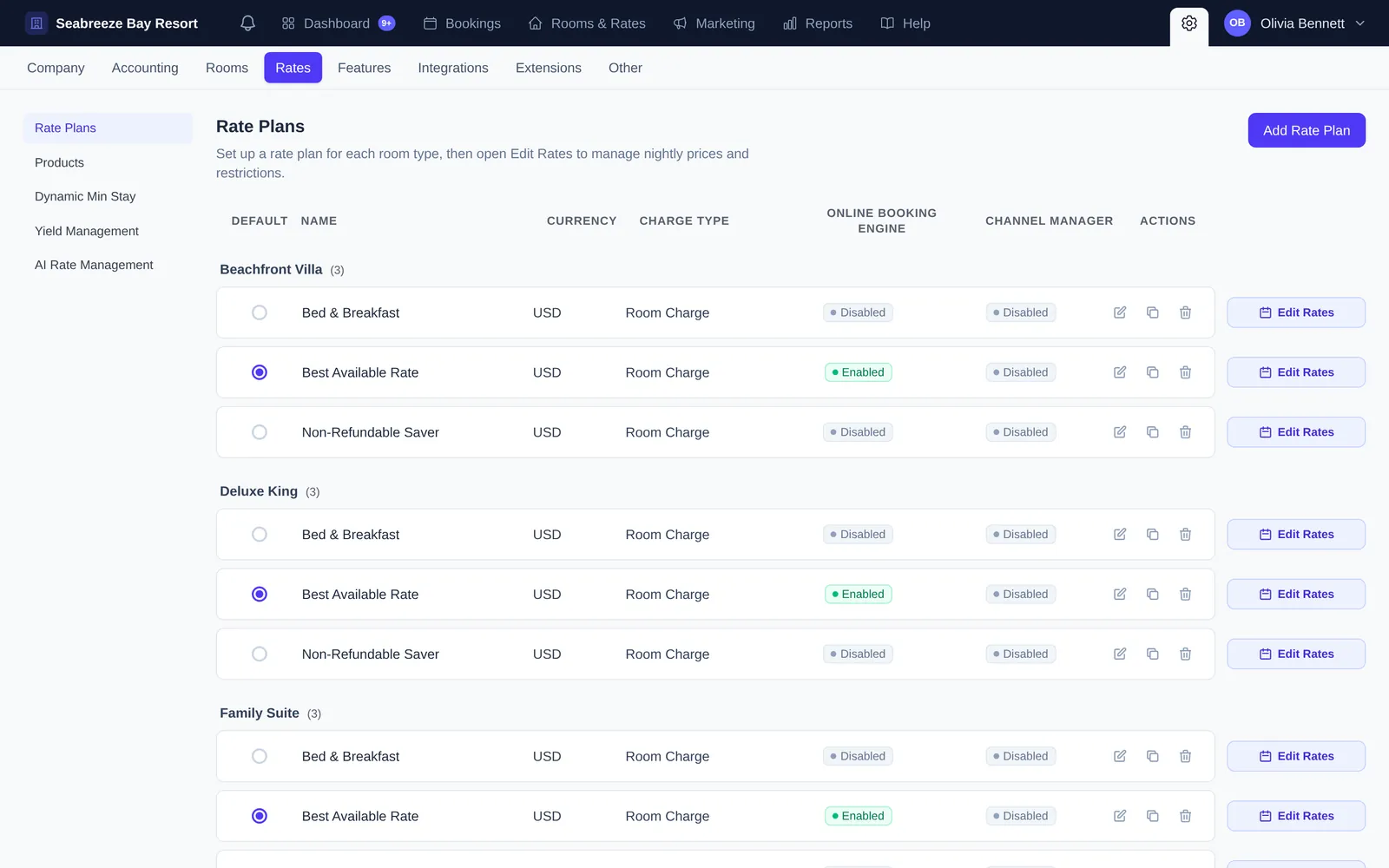Set Family Suite Bed & Breakfast as default

coord(260,757)
